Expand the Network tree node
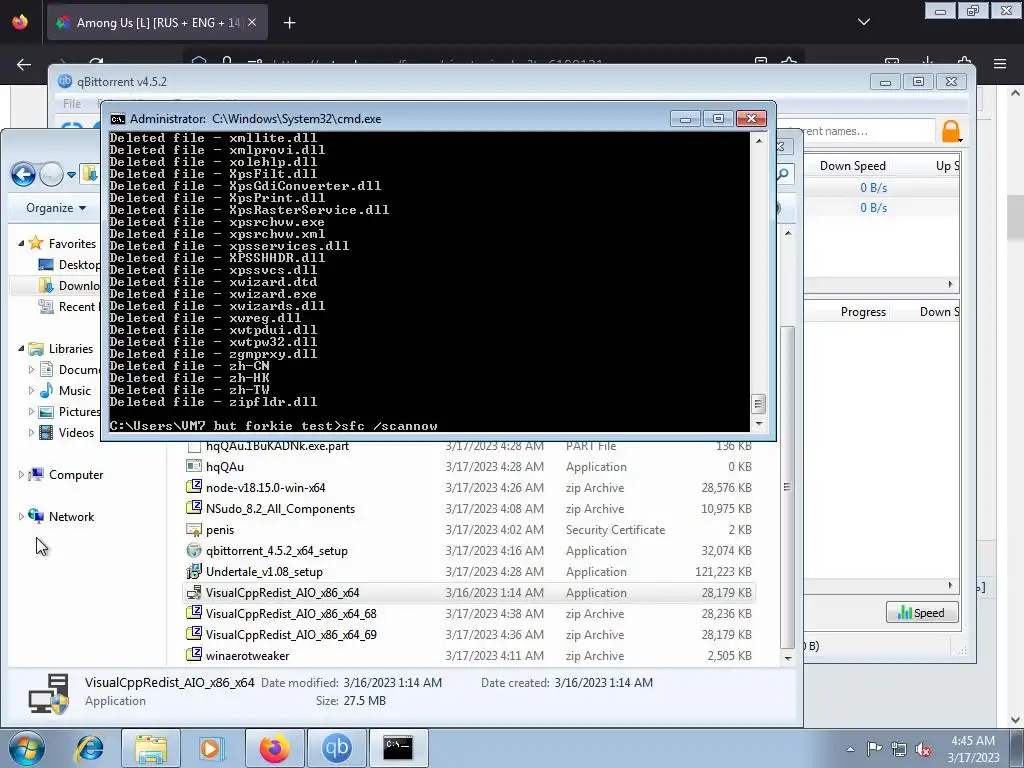The image size is (1024, 768). click(21, 516)
